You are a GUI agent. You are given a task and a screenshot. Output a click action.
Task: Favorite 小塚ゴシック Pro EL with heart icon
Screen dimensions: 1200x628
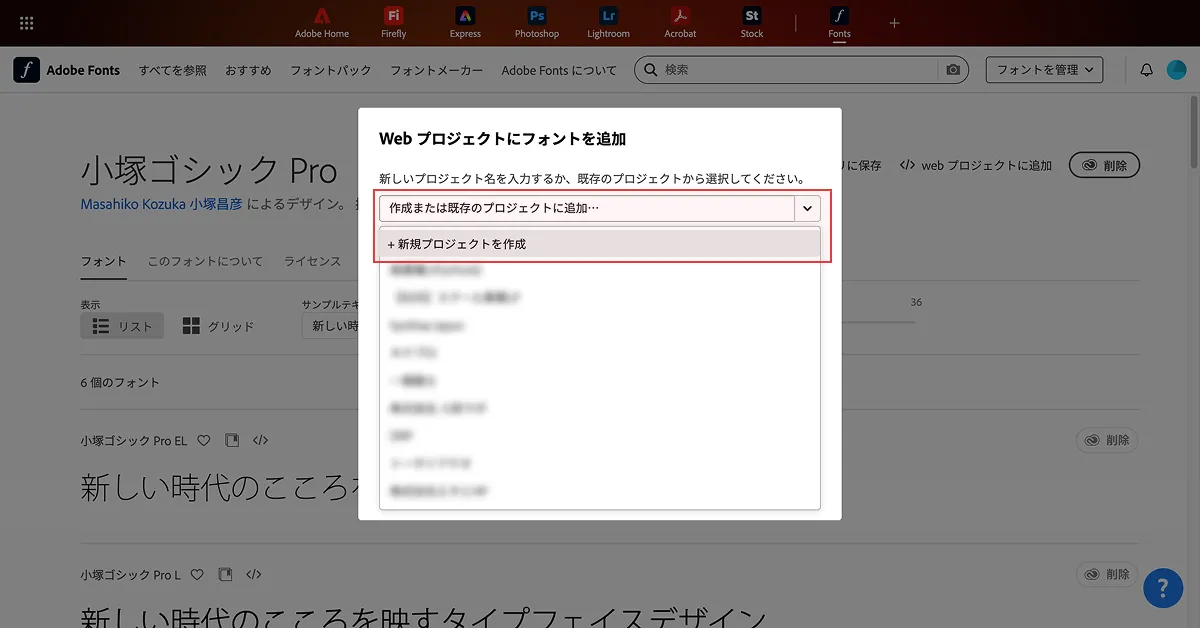point(204,440)
